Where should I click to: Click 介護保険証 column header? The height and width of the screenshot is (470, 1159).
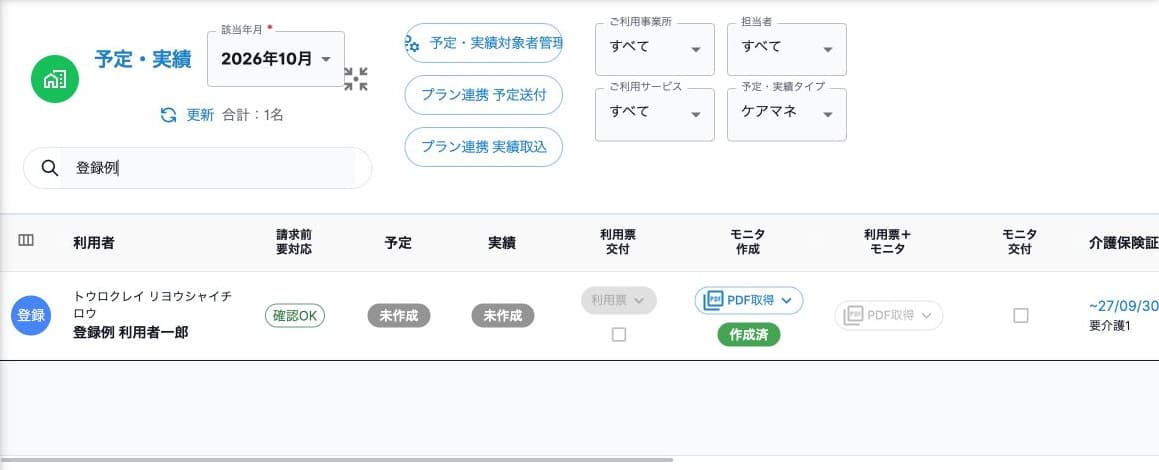click(x=1123, y=242)
